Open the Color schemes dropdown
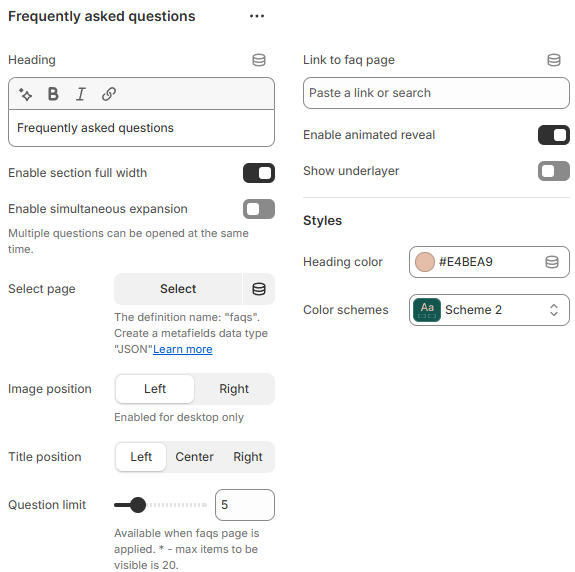 [x=489, y=310]
